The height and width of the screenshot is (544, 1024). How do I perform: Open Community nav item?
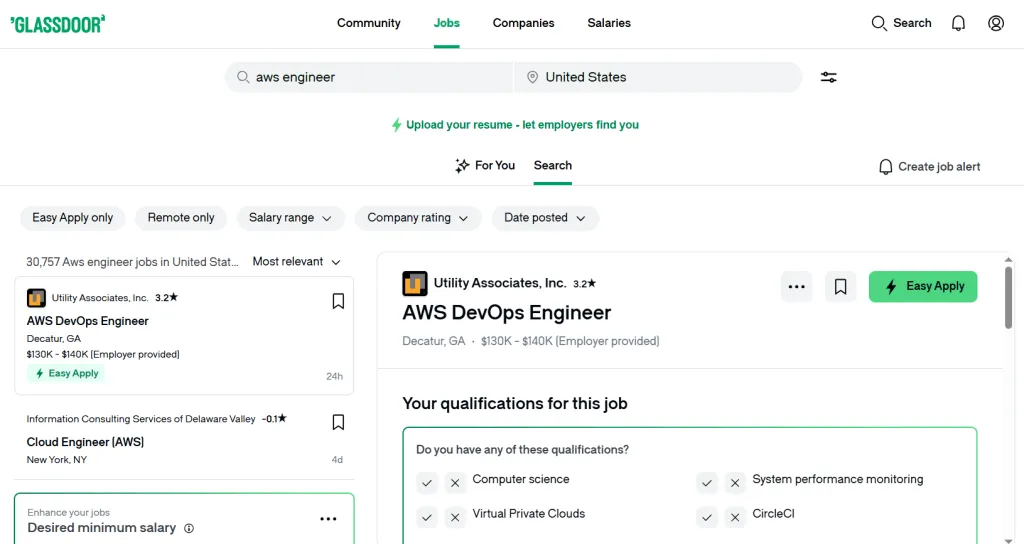tap(369, 23)
